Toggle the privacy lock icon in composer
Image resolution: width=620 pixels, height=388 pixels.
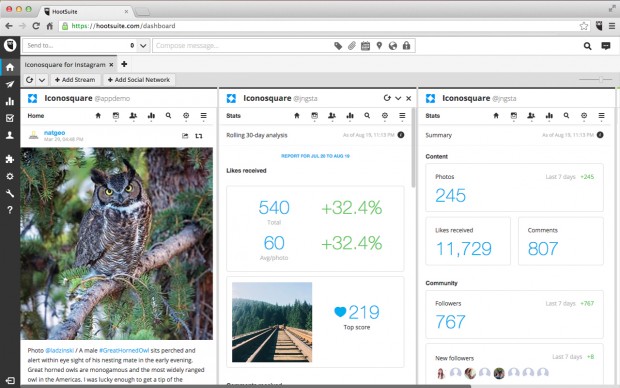click(406, 46)
